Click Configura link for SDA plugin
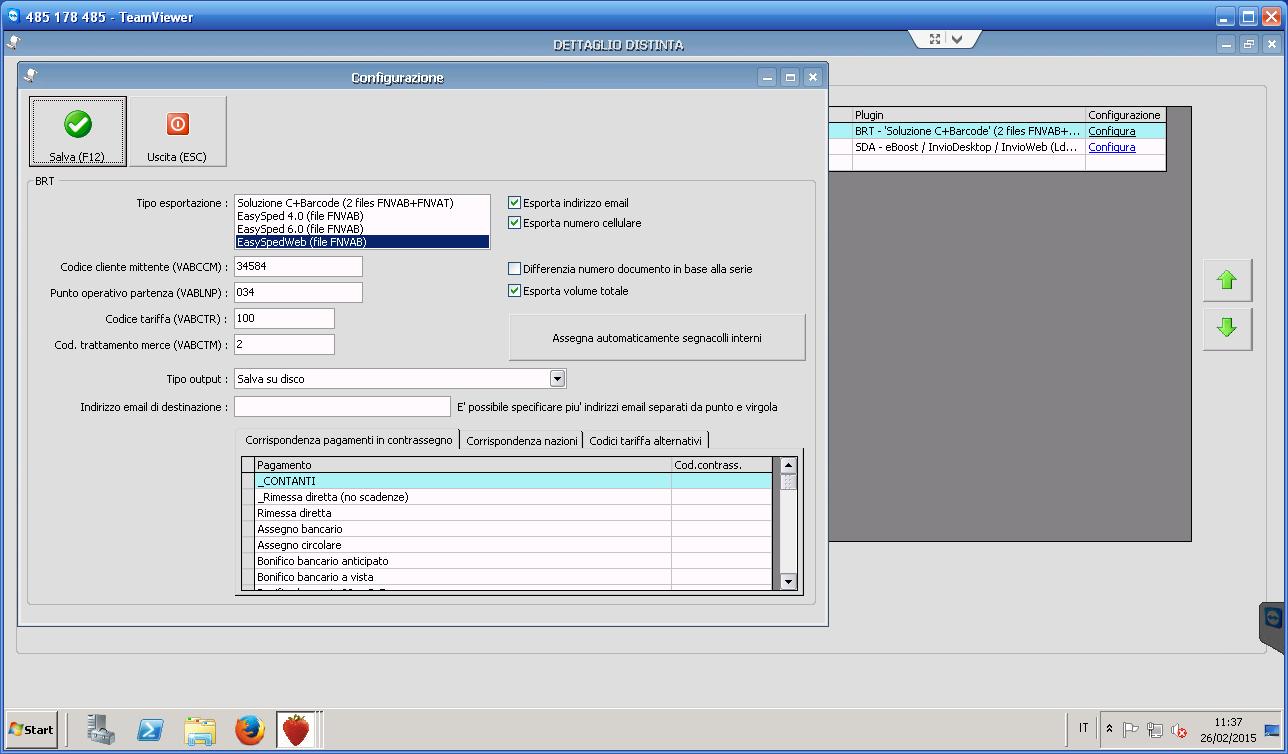This screenshot has height=754, width=1288. (x=1111, y=147)
